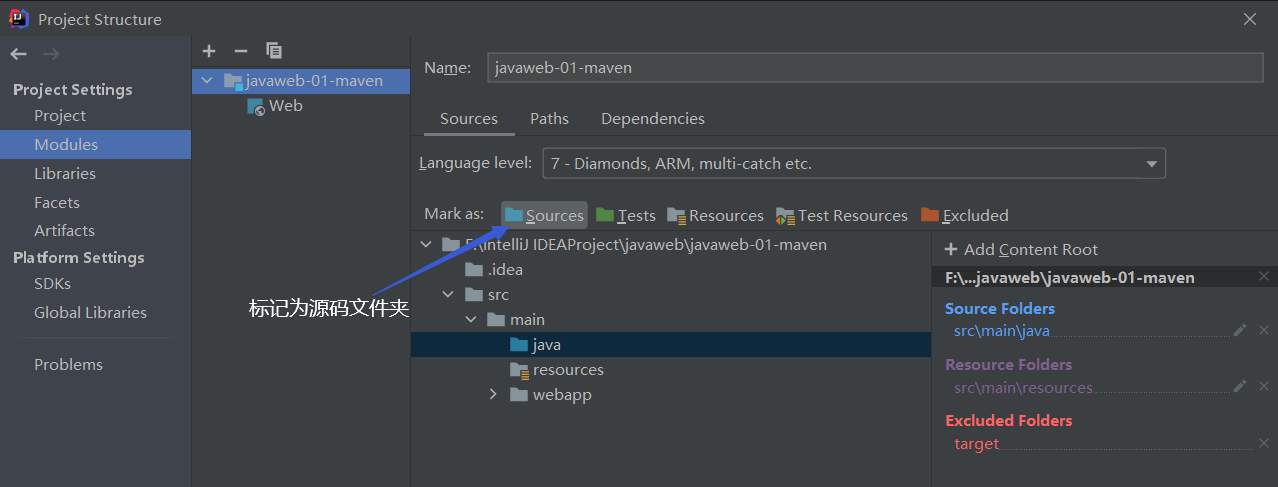
Task: Add a new module with plus icon
Action: pos(208,51)
